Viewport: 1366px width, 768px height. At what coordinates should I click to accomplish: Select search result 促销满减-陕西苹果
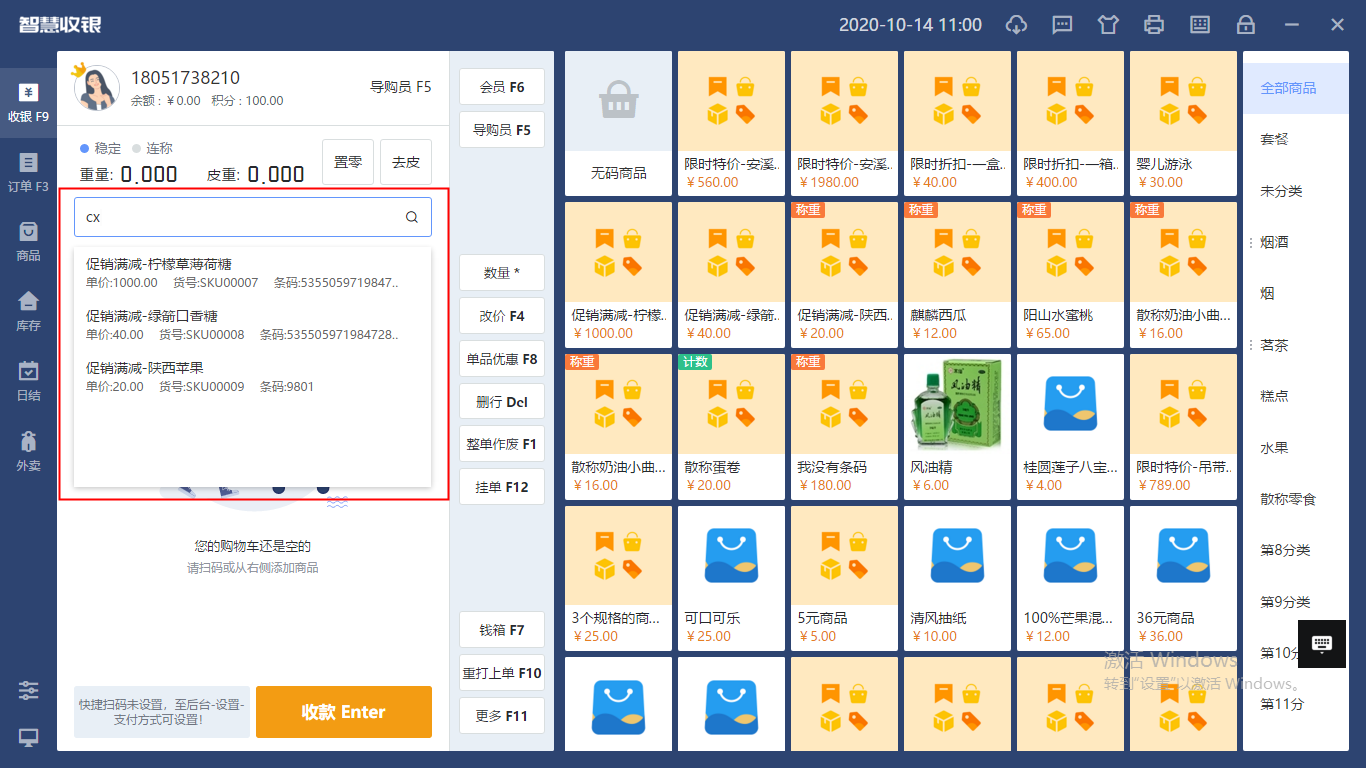pyautogui.click(x=145, y=368)
